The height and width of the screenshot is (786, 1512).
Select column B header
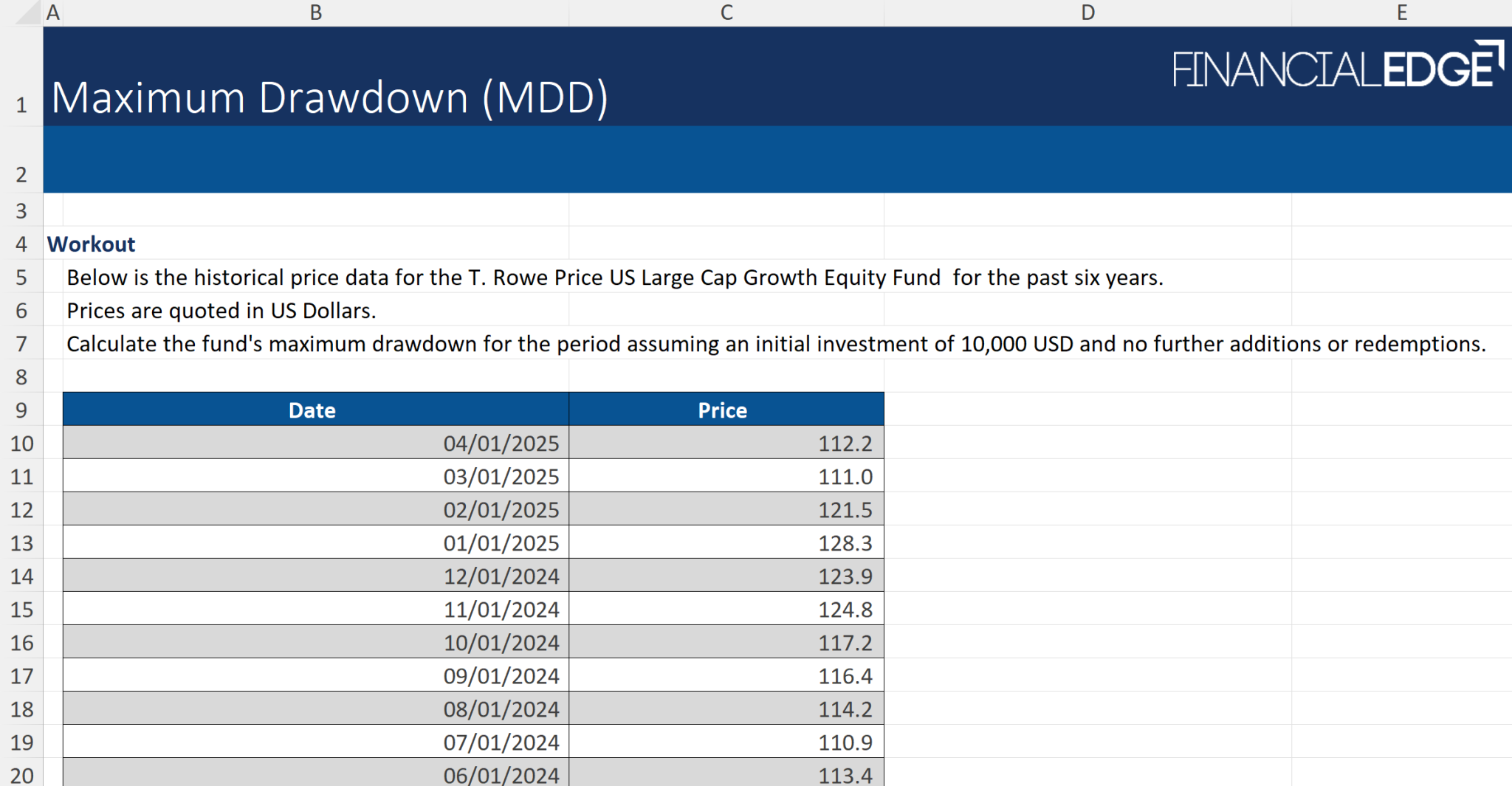point(316,12)
